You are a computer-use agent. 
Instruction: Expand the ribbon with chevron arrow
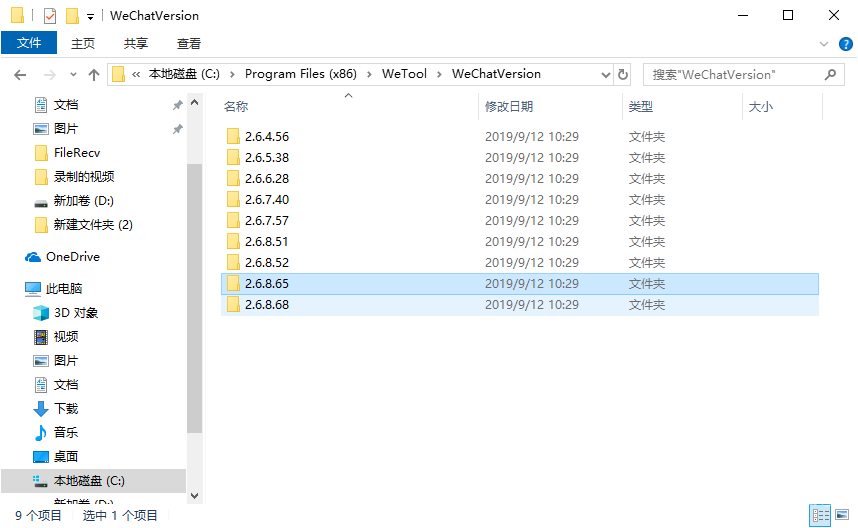[x=824, y=44]
